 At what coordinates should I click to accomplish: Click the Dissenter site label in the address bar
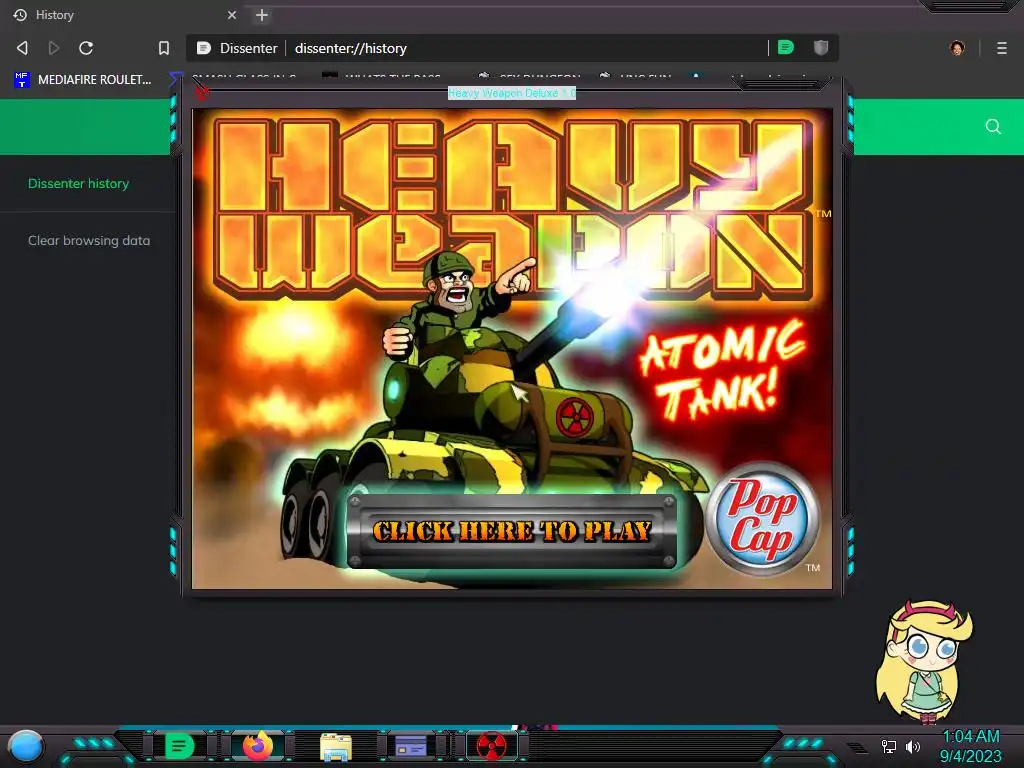coord(248,48)
